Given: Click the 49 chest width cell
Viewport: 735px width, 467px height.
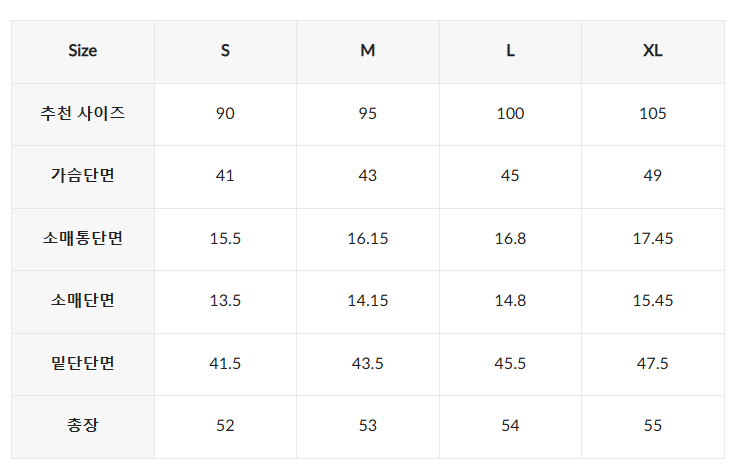Looking at the screenshot, I should pyautogui.click(x=653, y=176).
